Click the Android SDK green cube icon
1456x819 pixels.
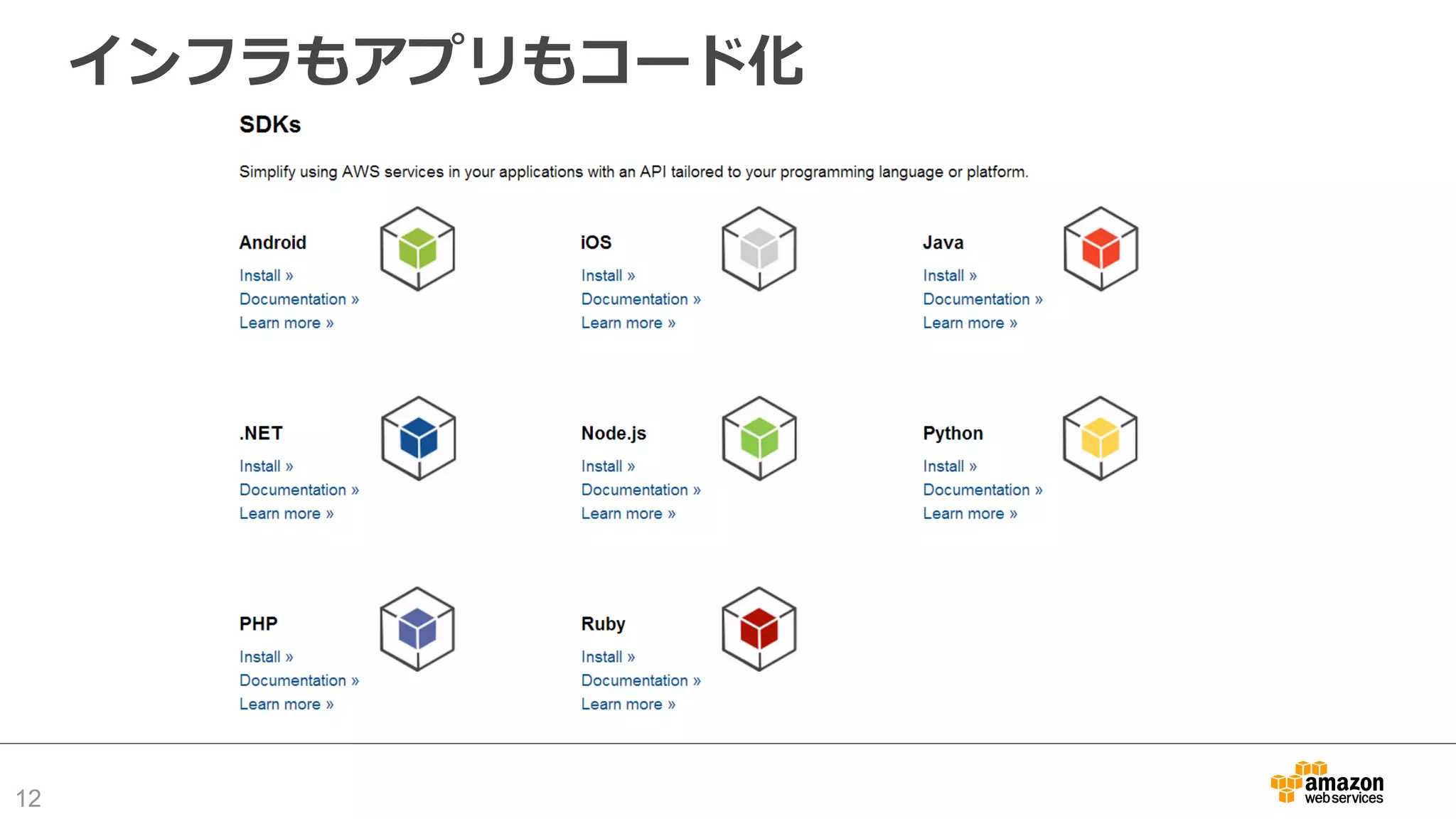[417, 249]
